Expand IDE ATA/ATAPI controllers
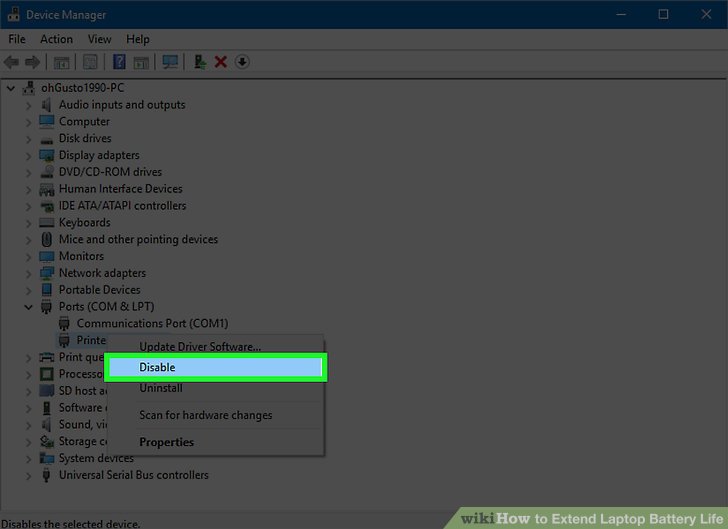The height and width of the screenshot is (529, 728). 28,206
